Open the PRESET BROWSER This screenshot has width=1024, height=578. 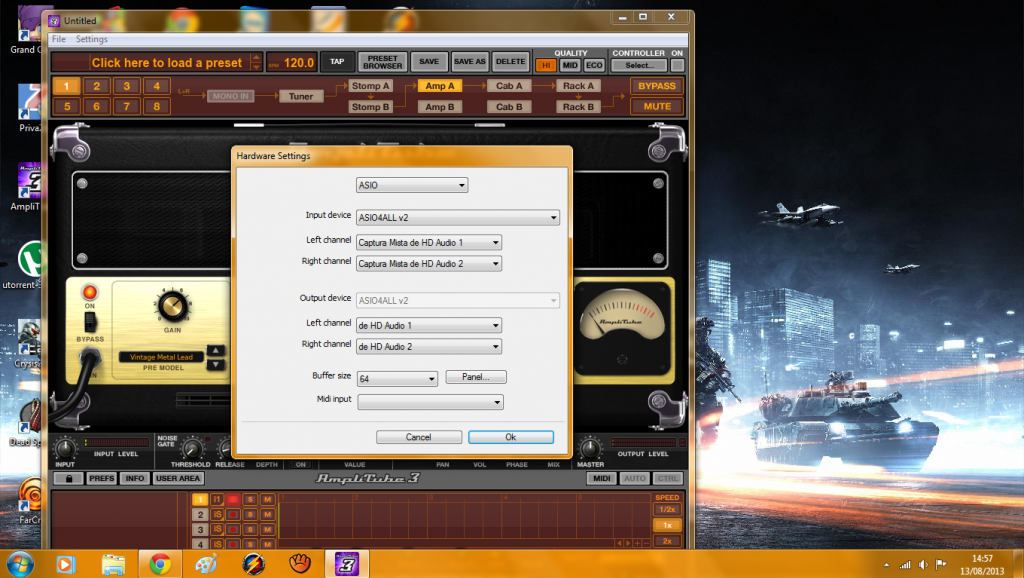click(x=383, y=62)
